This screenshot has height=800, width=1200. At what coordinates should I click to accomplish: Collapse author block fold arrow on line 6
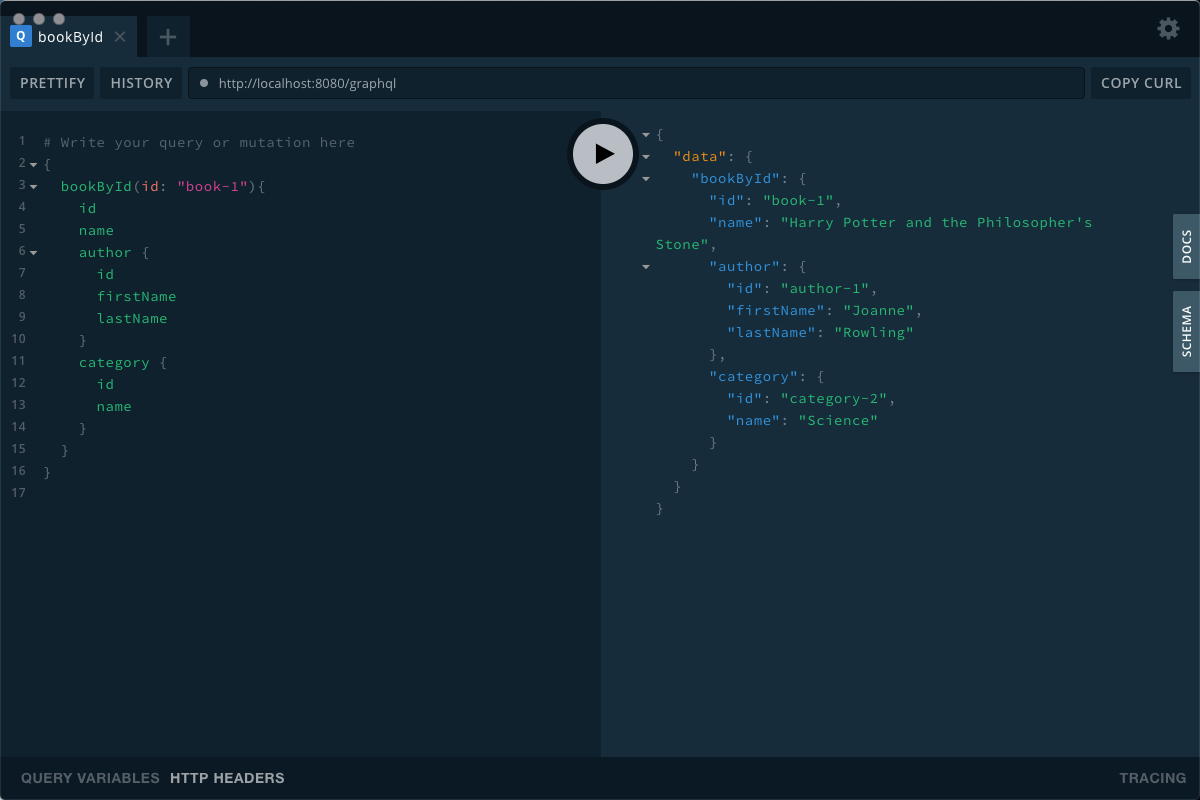pyautogui.click(x=33, y=253)
